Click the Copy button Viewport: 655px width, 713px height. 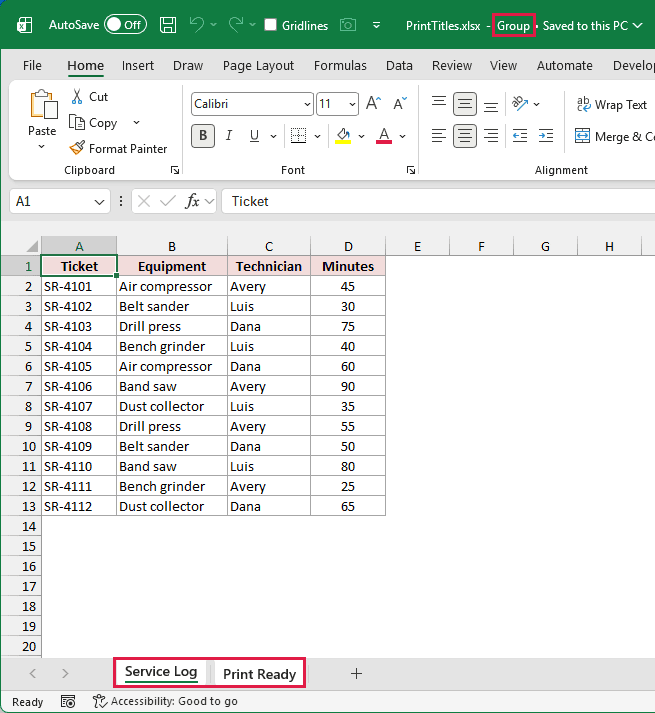point(93,122)
